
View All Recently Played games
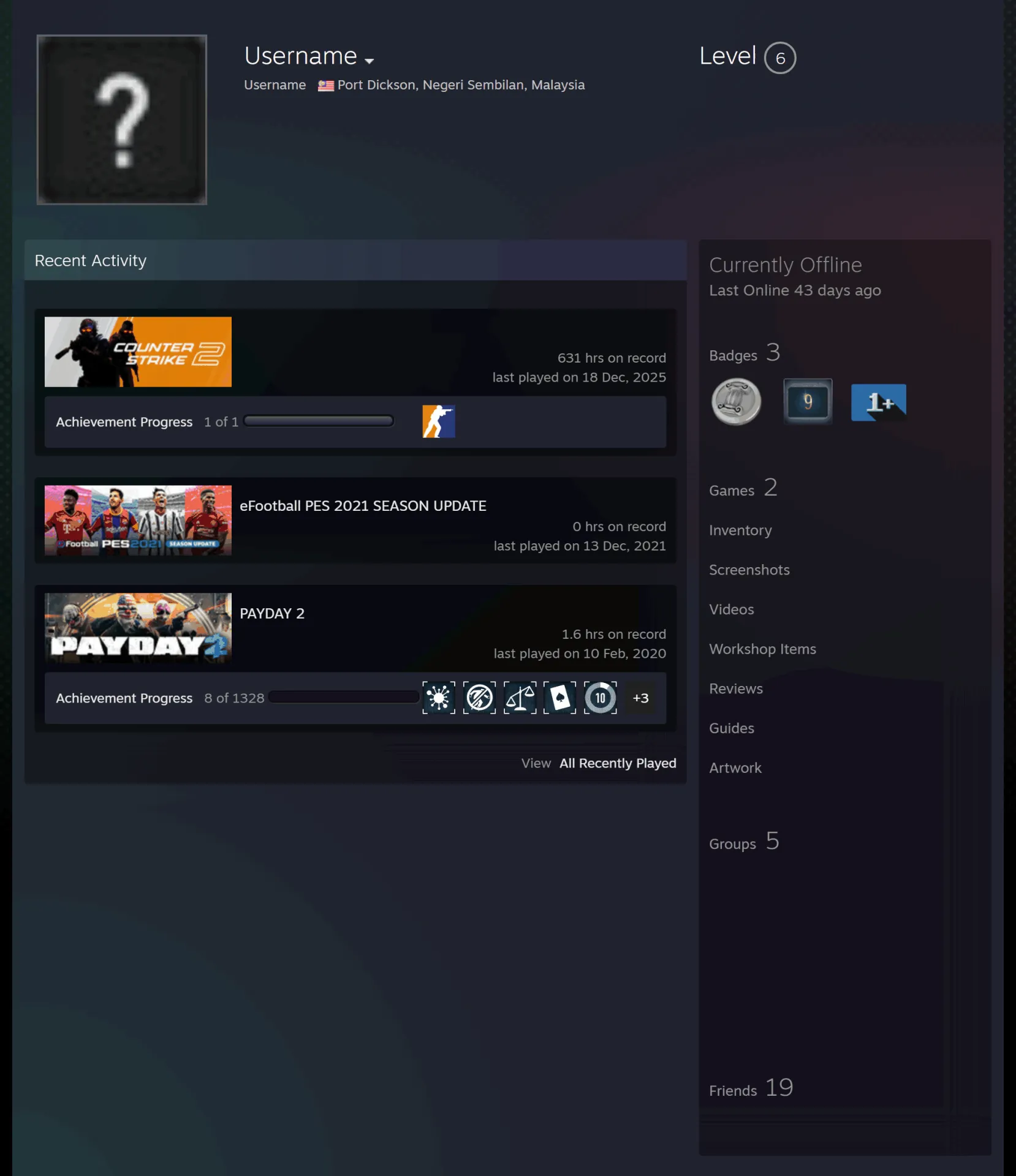(x=618, y=763)
